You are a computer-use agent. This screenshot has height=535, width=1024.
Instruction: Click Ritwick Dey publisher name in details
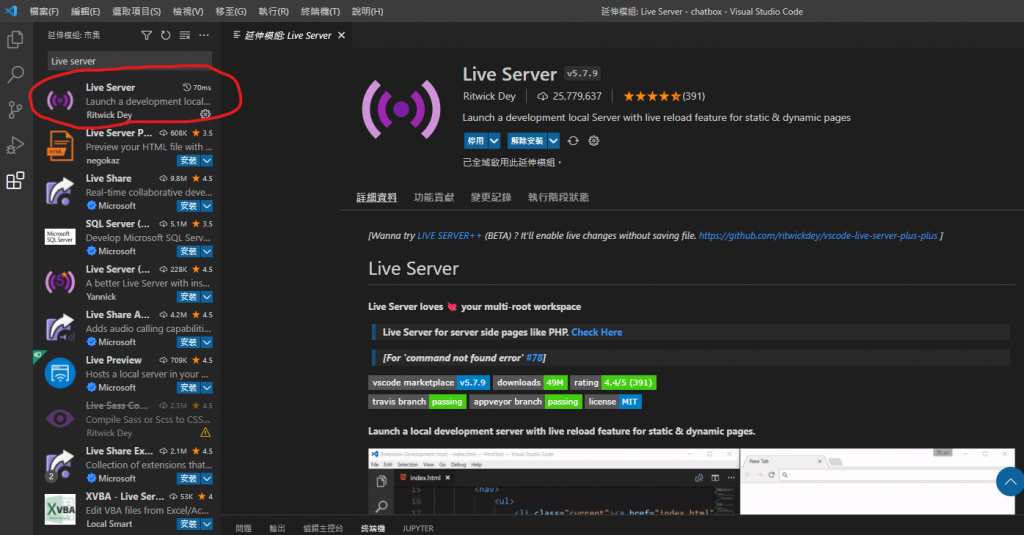coord(489,96)
